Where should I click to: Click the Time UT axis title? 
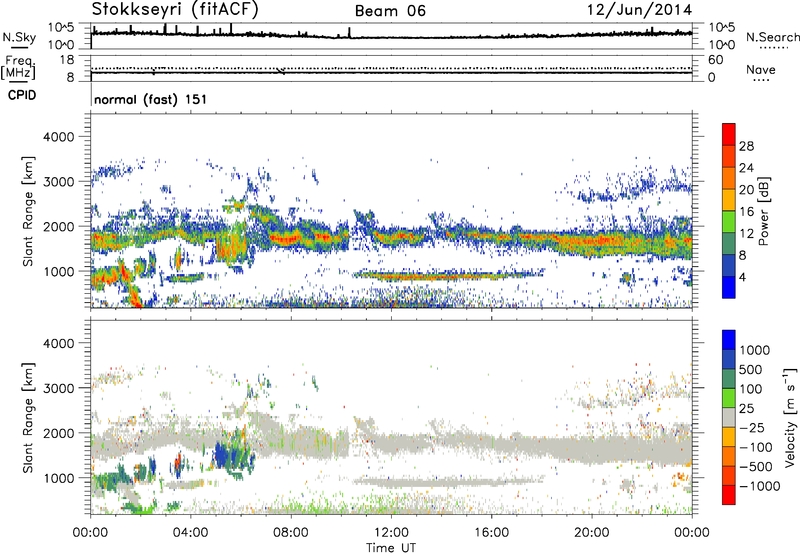(391, 548)
